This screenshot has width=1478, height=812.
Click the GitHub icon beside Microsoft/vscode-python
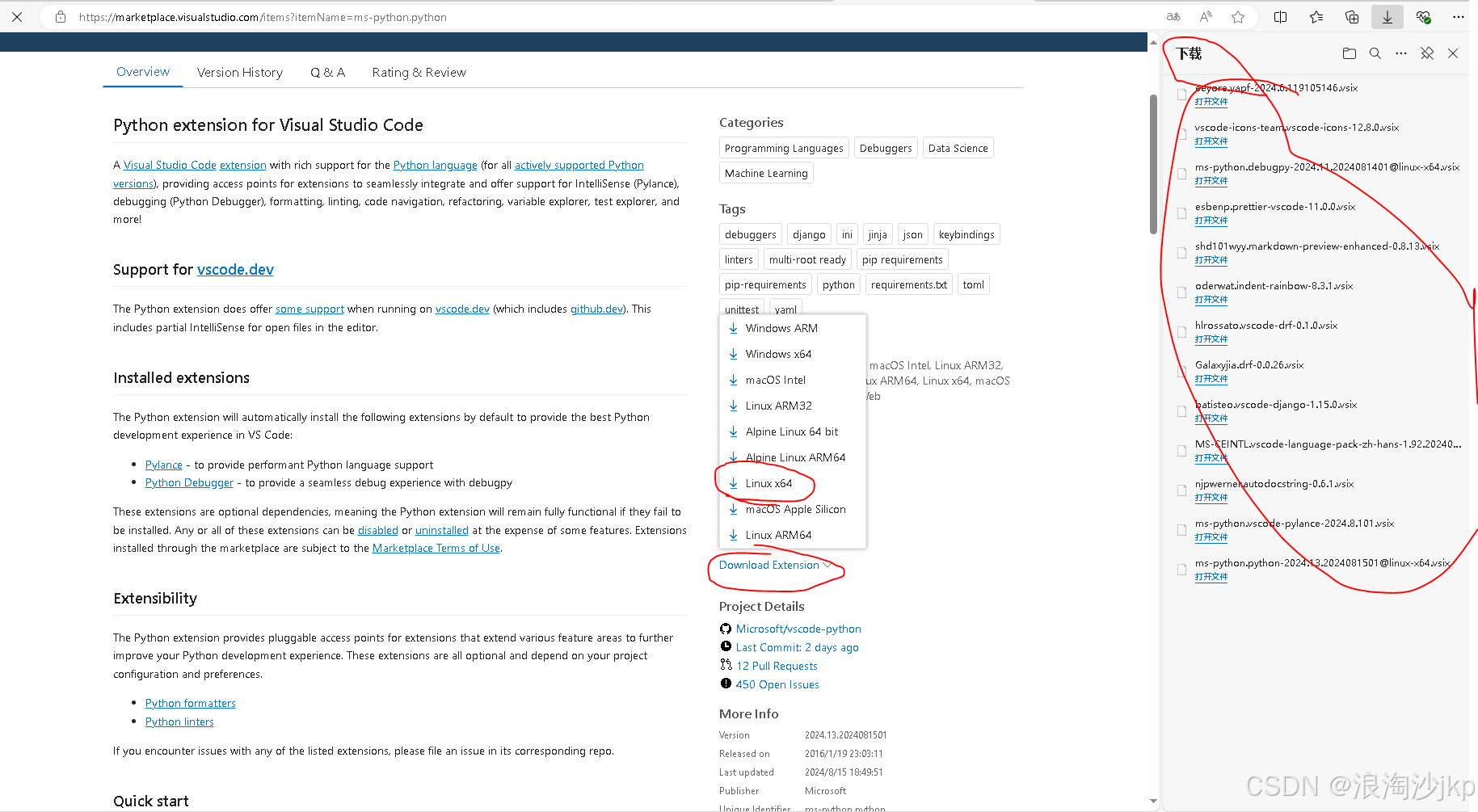[x=726, y=629]
